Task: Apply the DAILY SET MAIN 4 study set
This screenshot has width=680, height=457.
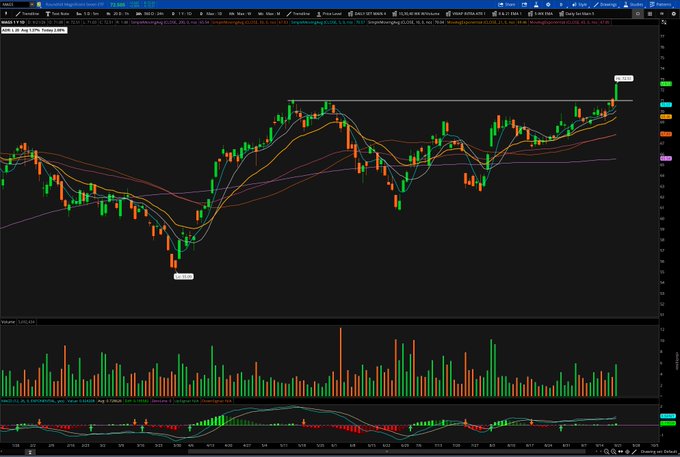Action: 367,13
